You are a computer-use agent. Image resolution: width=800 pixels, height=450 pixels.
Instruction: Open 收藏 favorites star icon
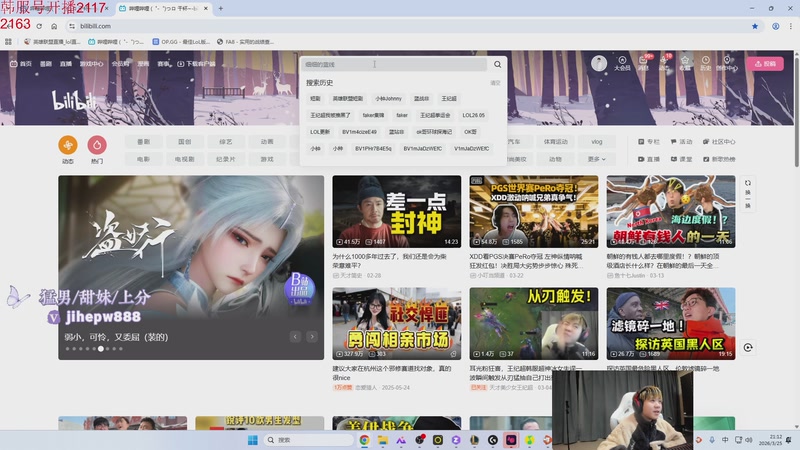click(685, 63)
